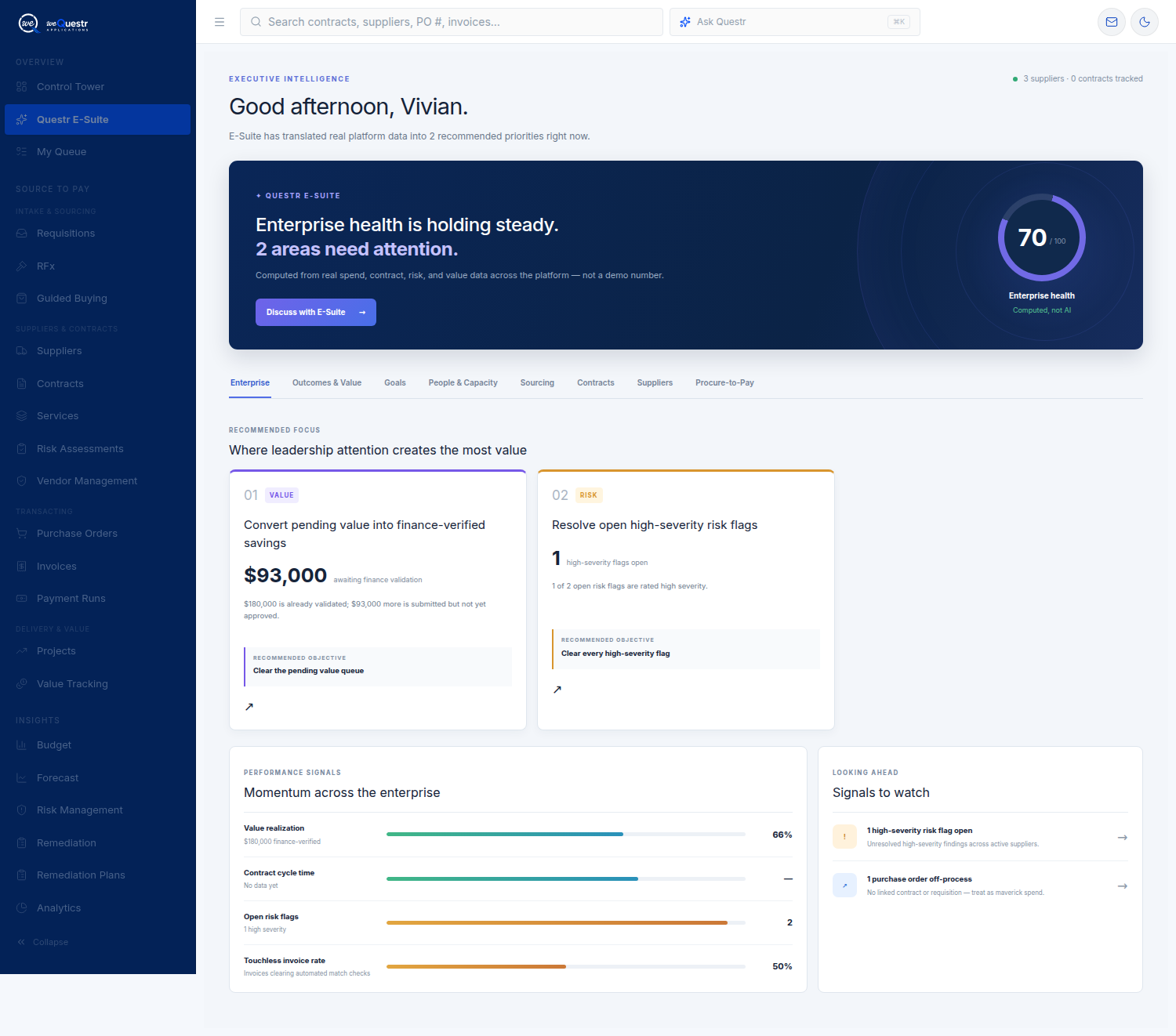Open the mail inbox icon
1176x1036 pixels.
tap(1112, 22)
